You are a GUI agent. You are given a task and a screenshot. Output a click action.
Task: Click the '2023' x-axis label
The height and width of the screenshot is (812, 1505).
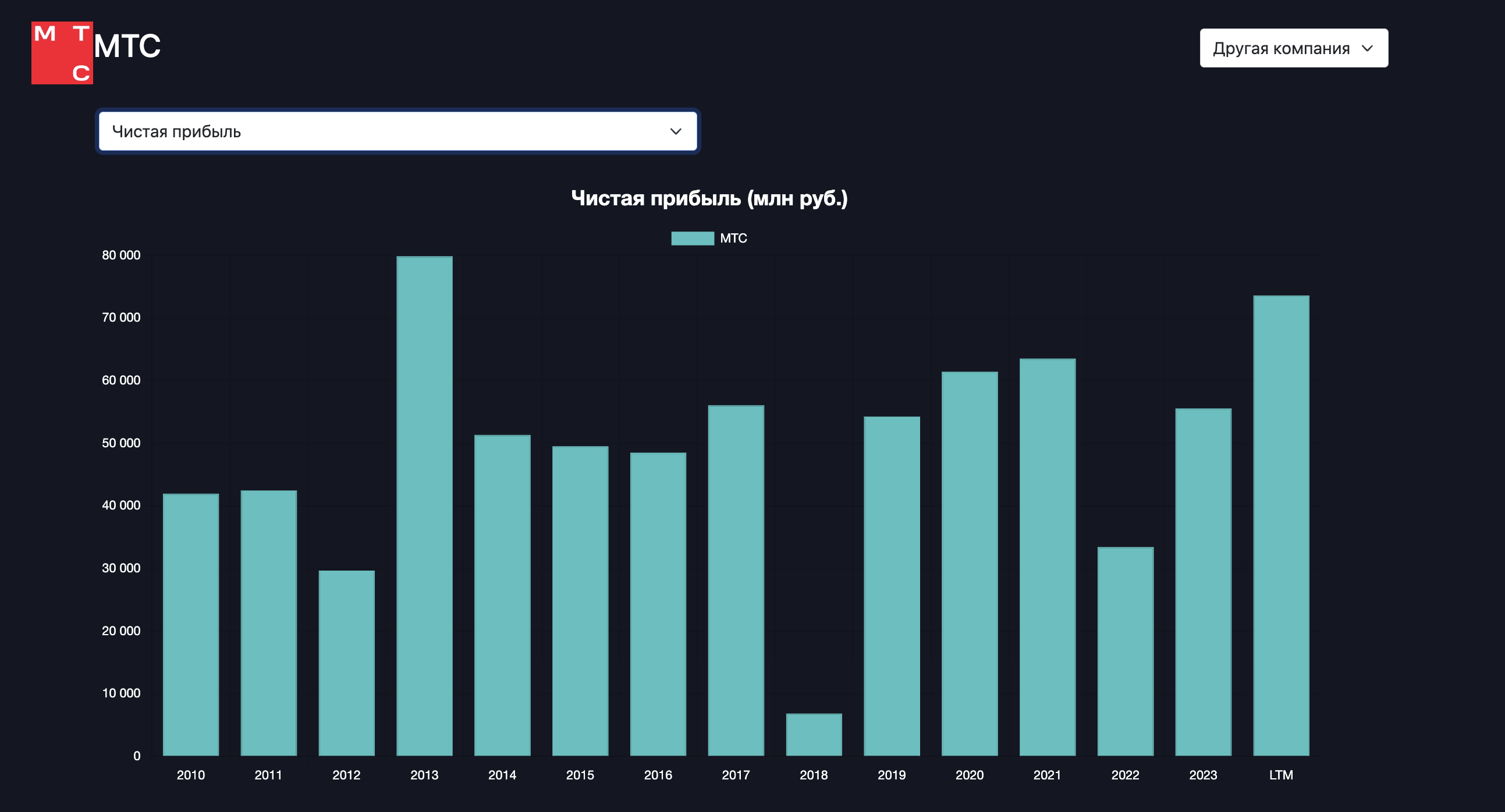tap(1204, 775)
